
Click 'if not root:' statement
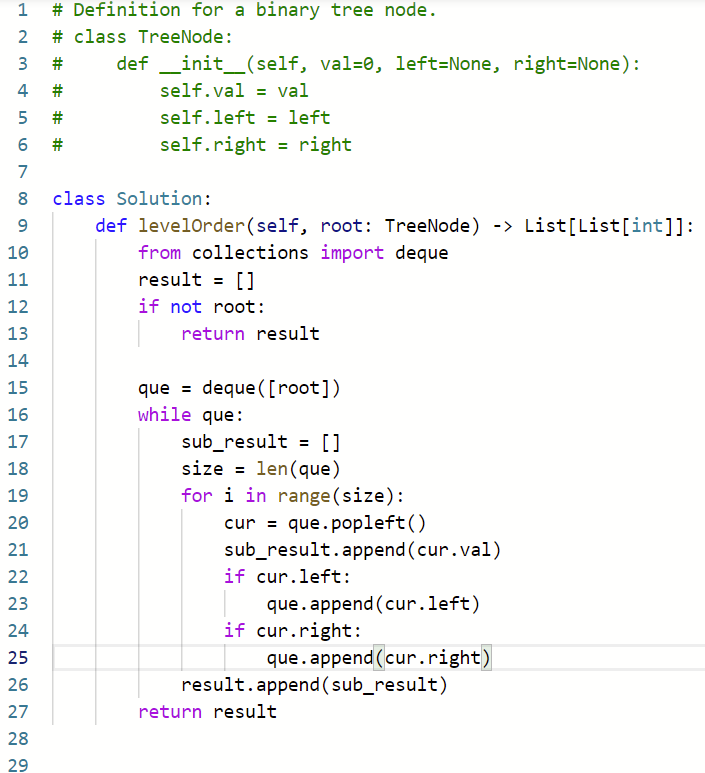[202, 307]
